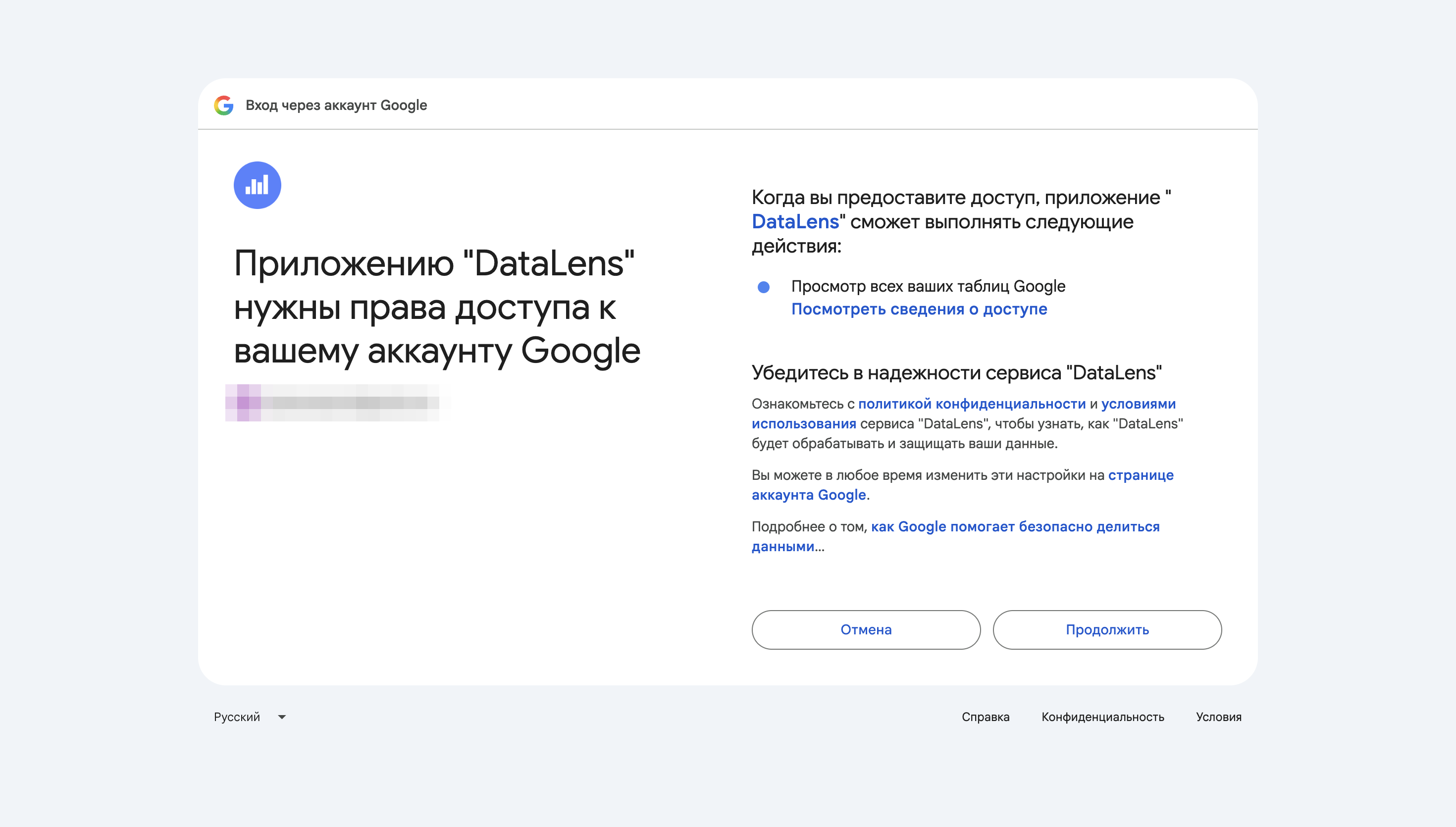Click the 'Убедитесь в надежности сервиса' heading
Image resolution: width=1456 pixels, height=827 pixels.
point(956,372)
